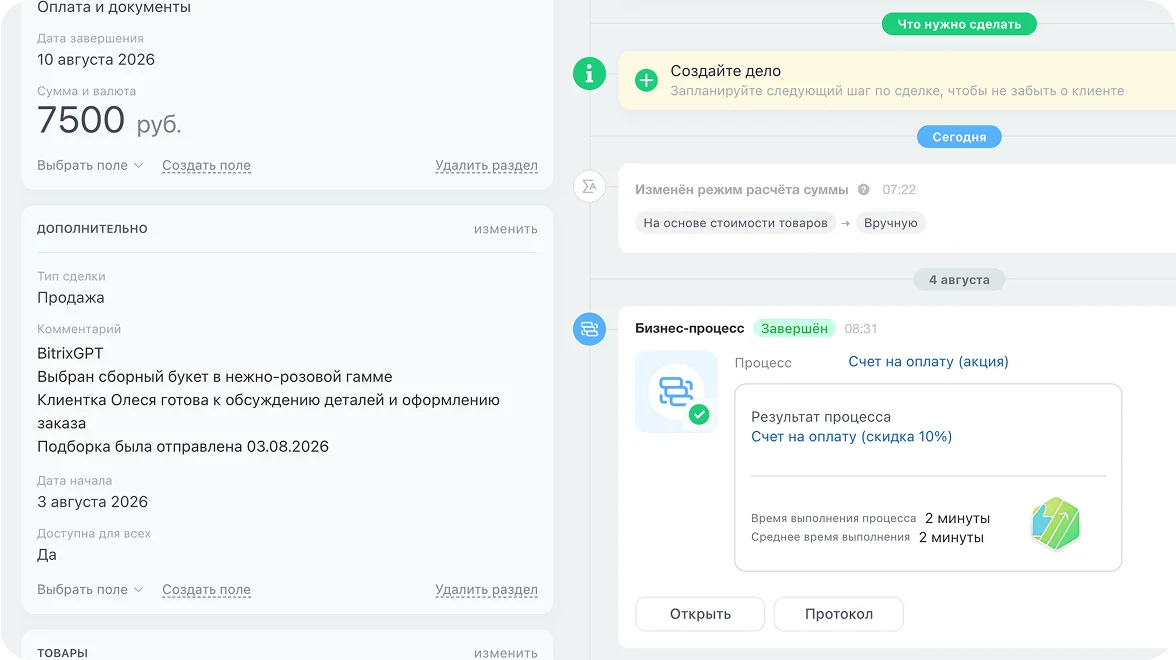Click the sigma sum-mode timeline icon
The image size is (1176, 660).
590,186
